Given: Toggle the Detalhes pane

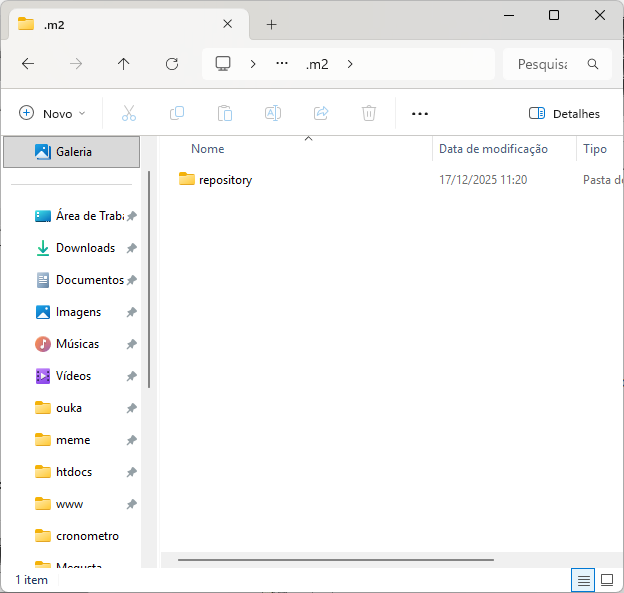Looking at the screenshot, I should point(564,113).
